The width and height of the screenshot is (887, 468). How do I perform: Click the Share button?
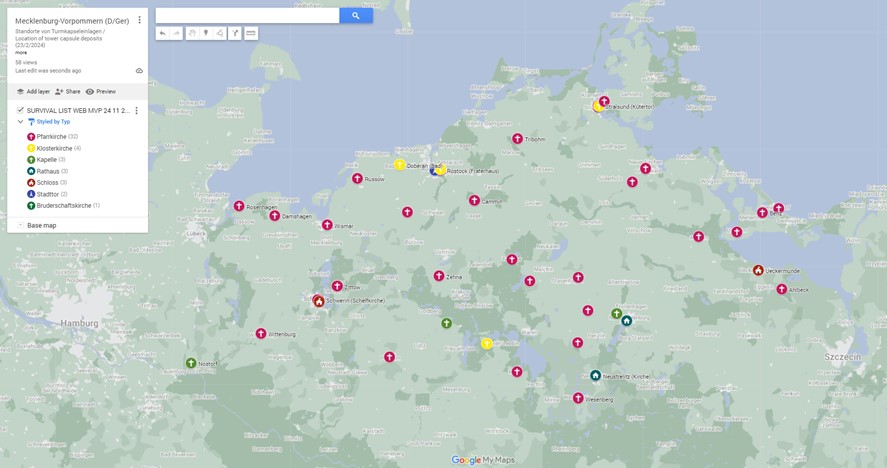[x=67, y=91]
